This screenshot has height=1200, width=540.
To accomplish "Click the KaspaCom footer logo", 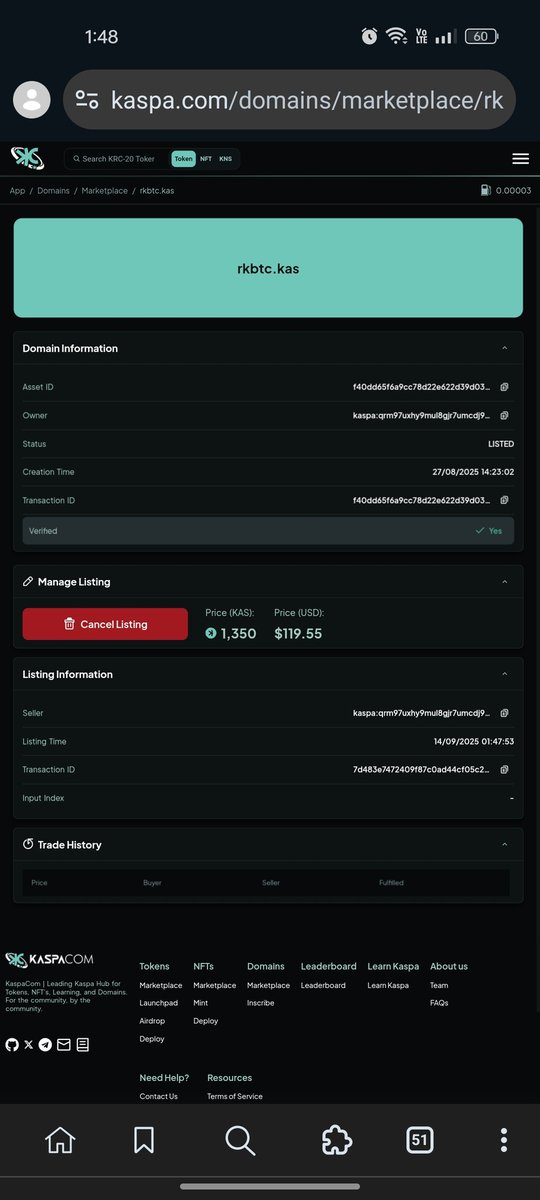I will click(x=50, y=960).
